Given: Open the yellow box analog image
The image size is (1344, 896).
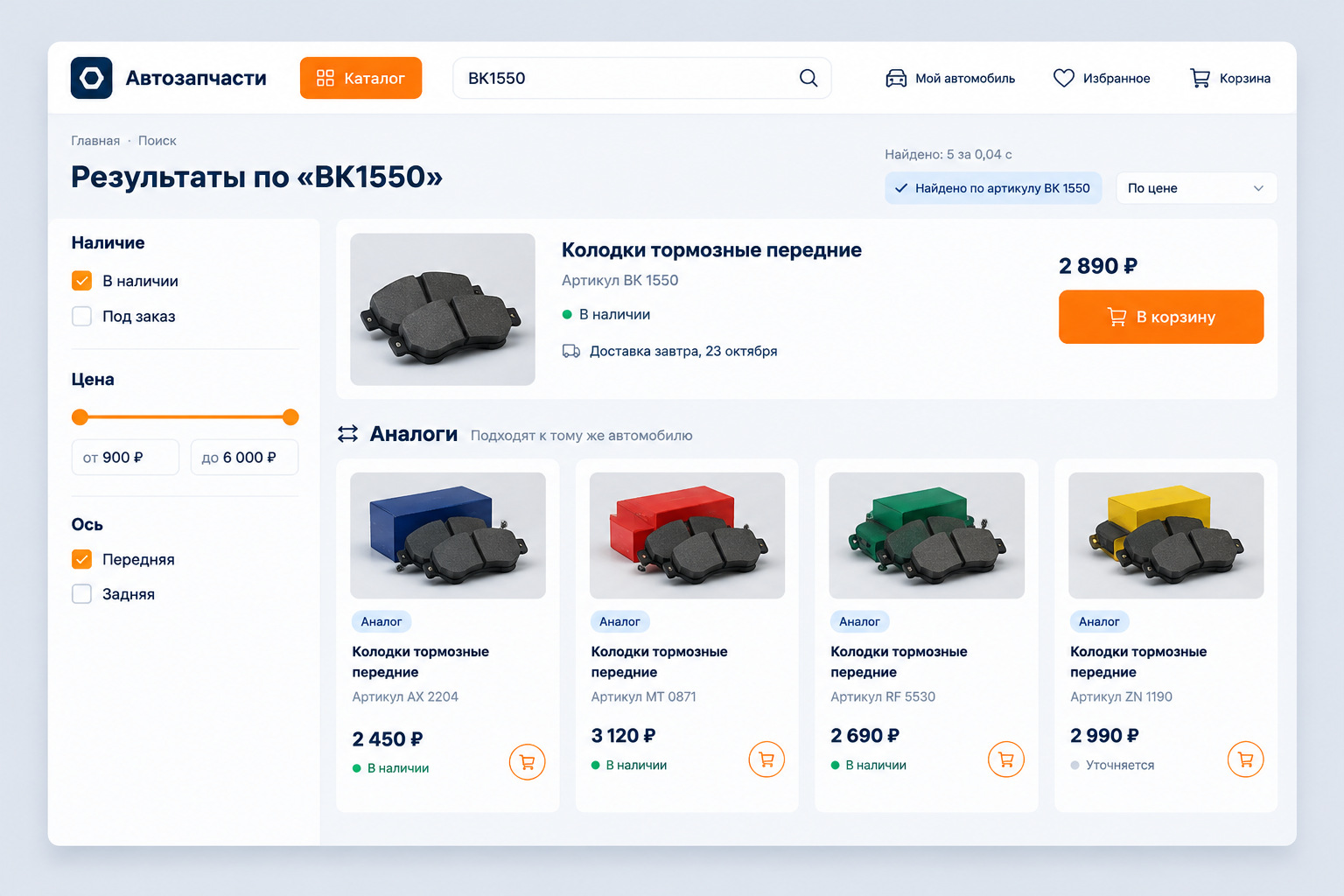Looking at the screenshot, I should point(1166,535).
